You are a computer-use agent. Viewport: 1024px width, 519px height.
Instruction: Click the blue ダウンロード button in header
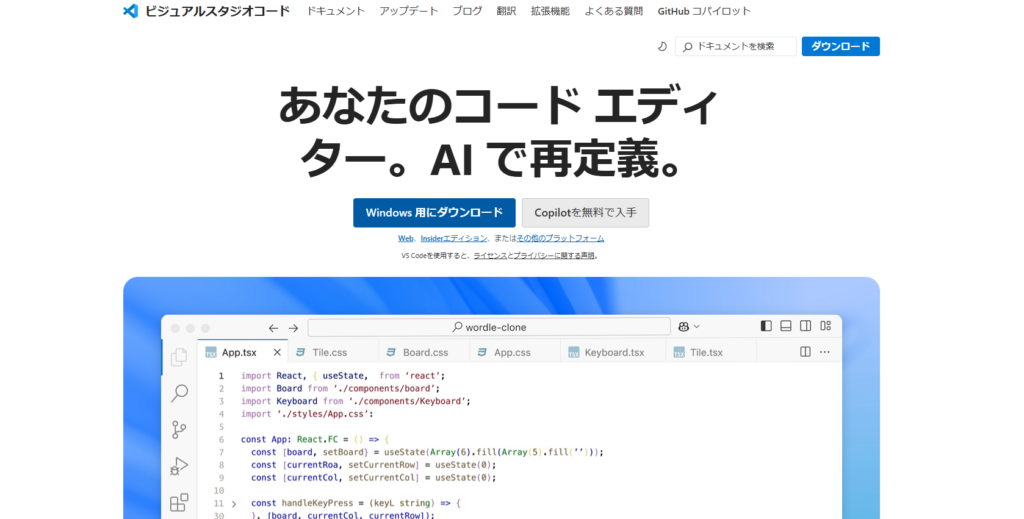(840, 46)
